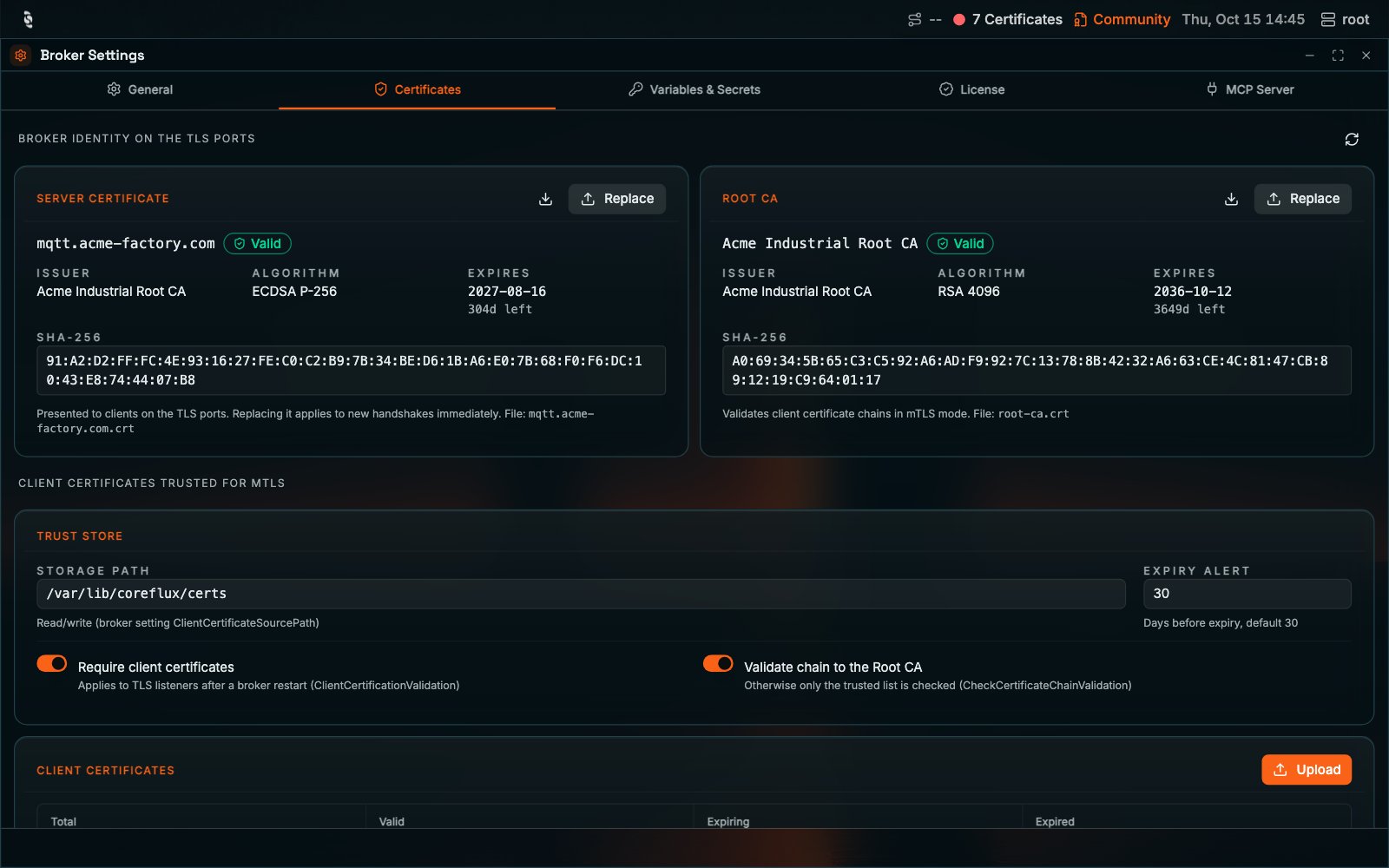Open the MCP Server tab
This screenshot has height=868, width=1389.
coord(1250,89)
